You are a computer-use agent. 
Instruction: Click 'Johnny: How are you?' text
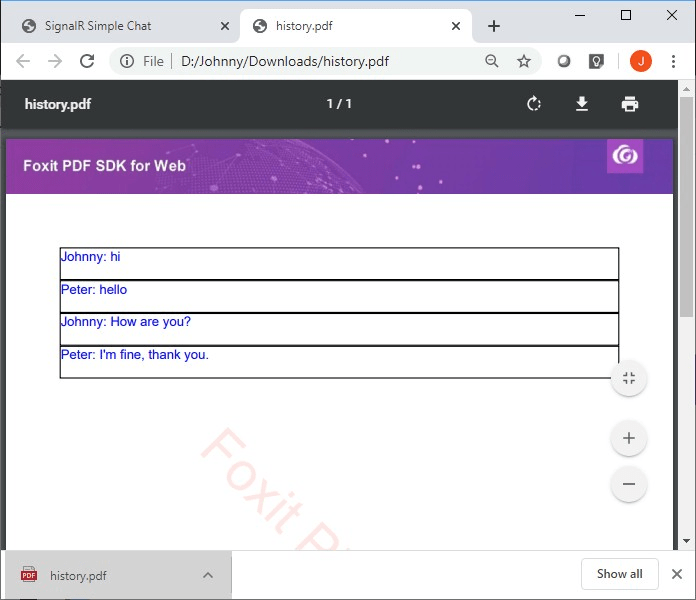(126, 322)
